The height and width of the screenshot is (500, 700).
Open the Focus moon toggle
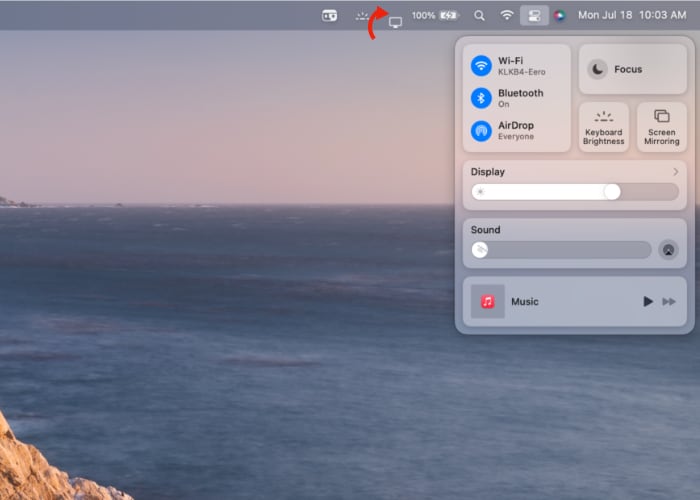tap(597, 69)
